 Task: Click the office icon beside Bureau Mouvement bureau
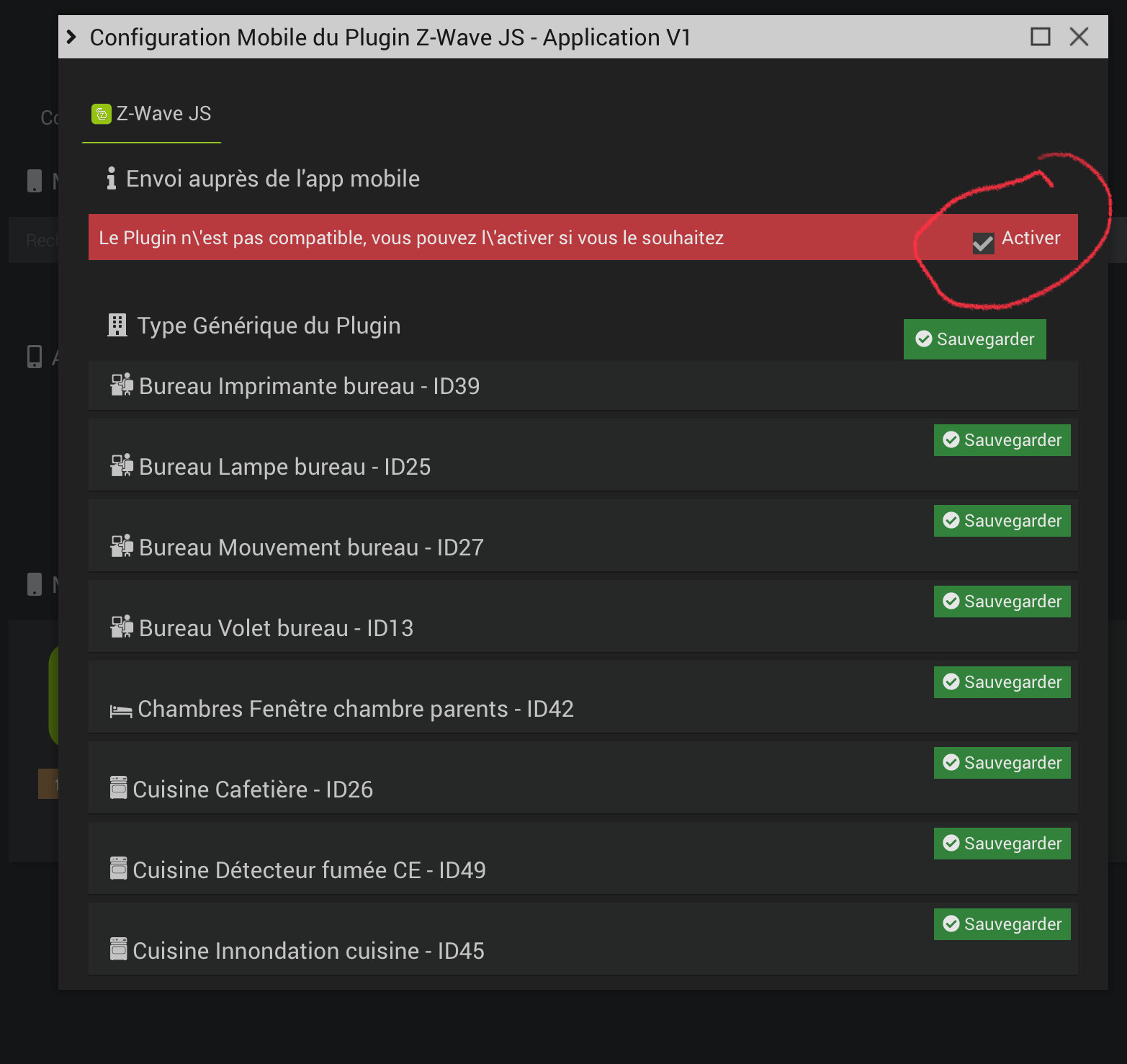[122, 546]
